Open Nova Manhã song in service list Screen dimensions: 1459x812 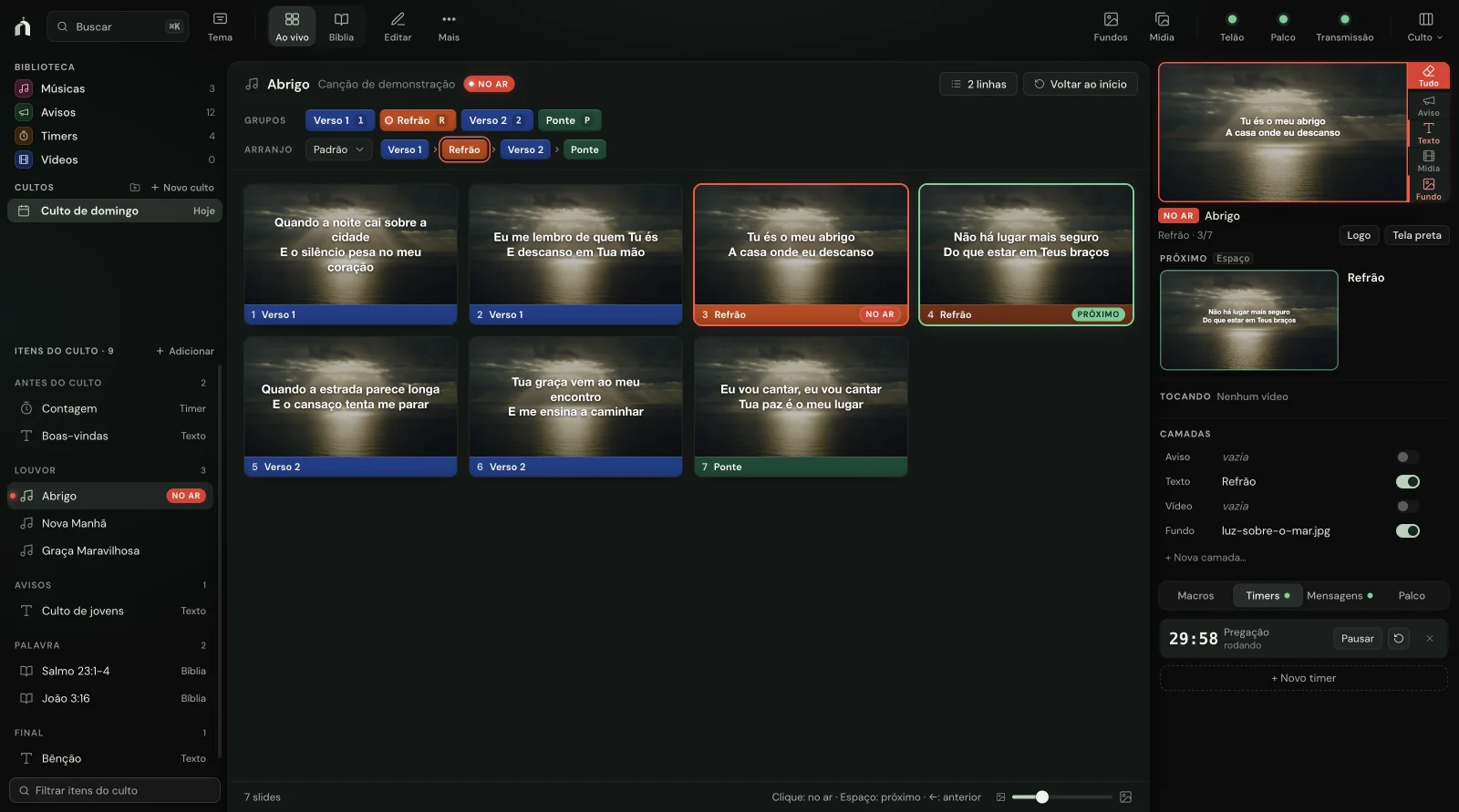click(110, 523)
